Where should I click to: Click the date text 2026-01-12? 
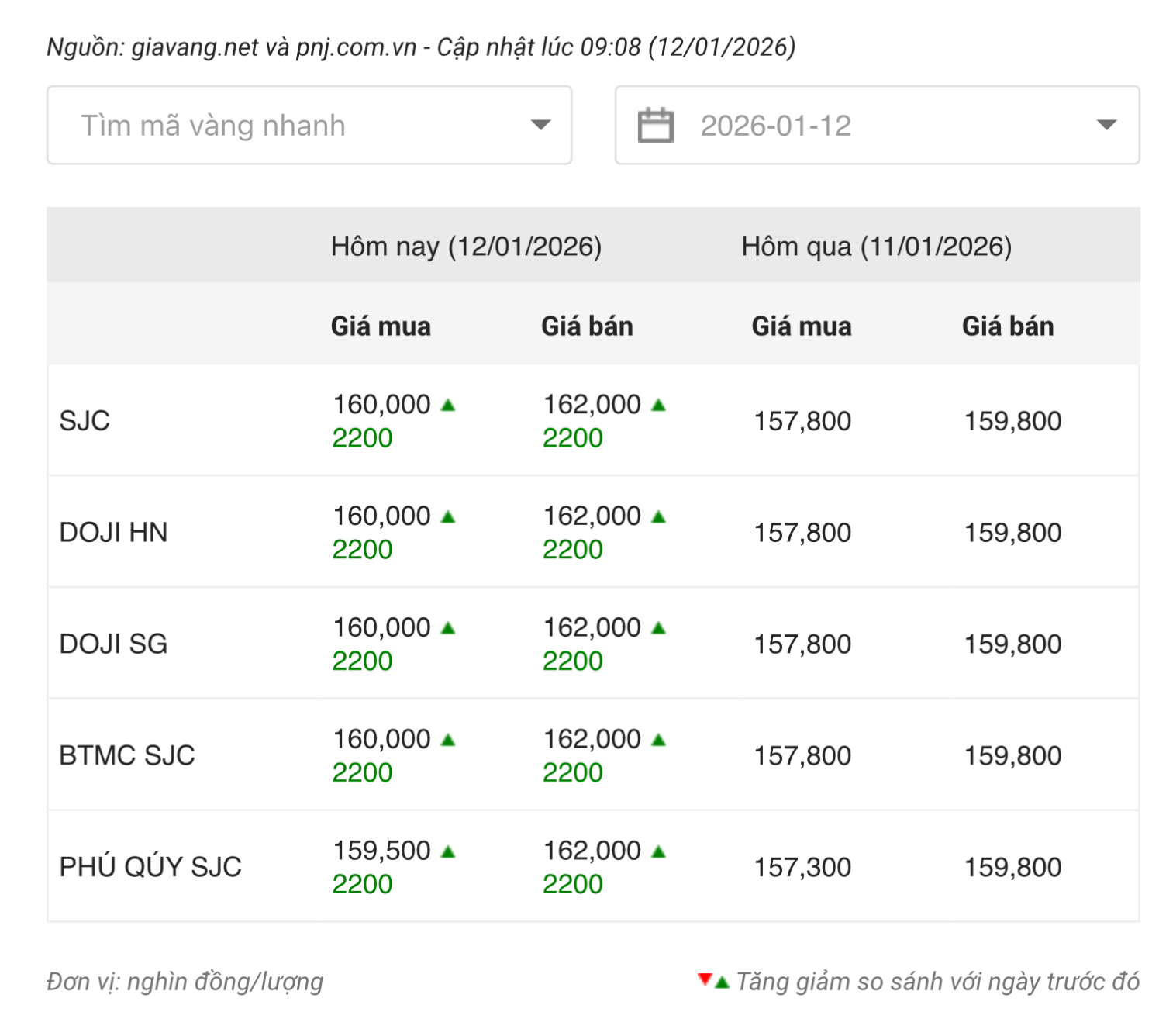tap(776, 126)
